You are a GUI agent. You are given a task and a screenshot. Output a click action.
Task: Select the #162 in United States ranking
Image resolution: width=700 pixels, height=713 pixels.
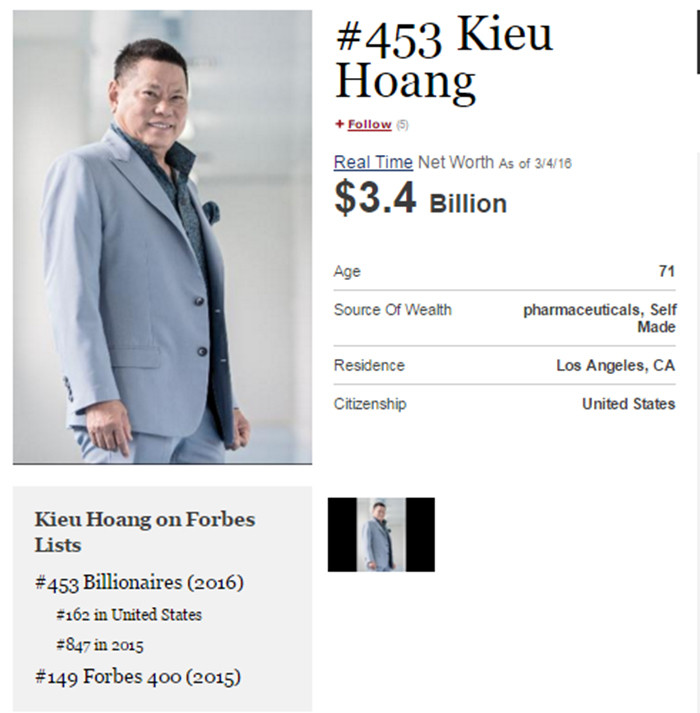(x=129, y=615)
